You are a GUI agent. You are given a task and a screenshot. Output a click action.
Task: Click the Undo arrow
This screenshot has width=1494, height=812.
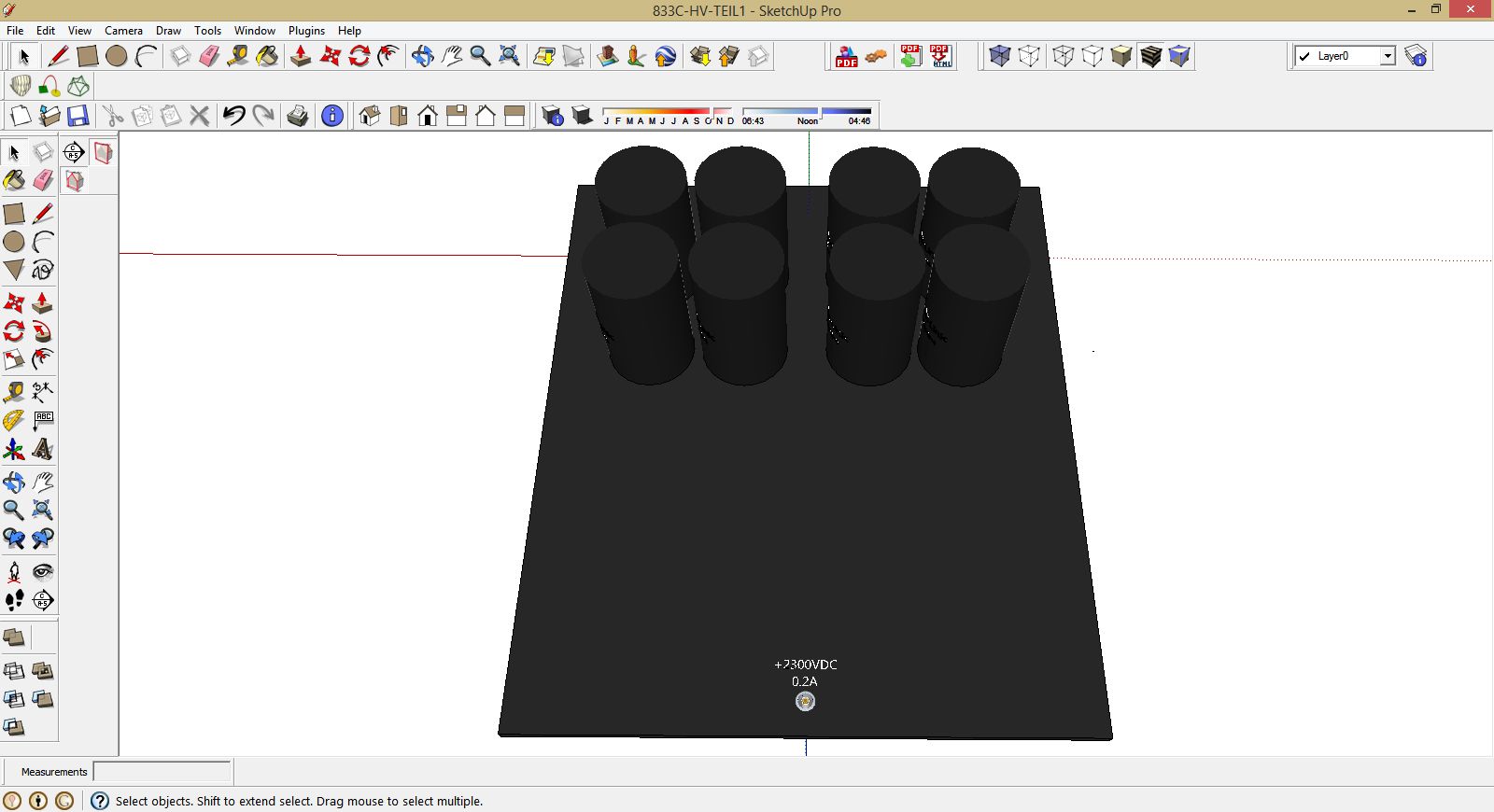click(x=234, y=116)
